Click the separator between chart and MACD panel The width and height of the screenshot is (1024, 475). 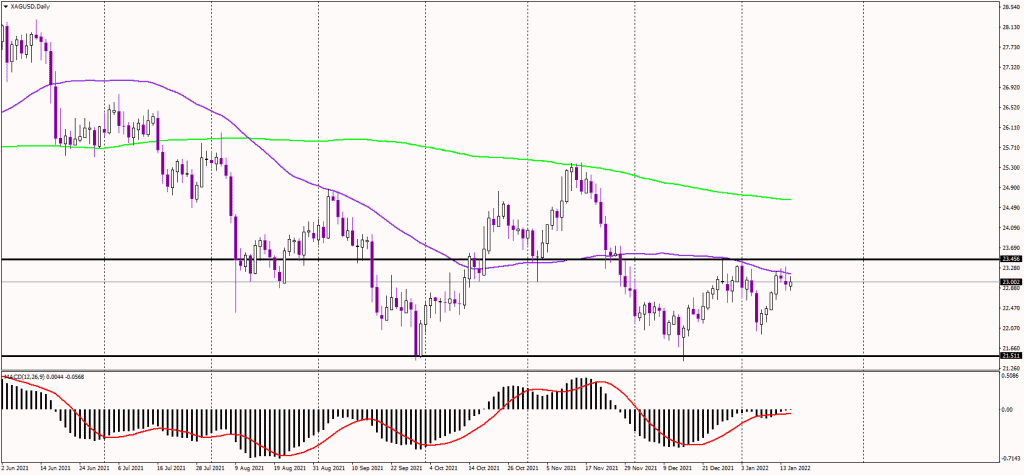pos(500,372)
